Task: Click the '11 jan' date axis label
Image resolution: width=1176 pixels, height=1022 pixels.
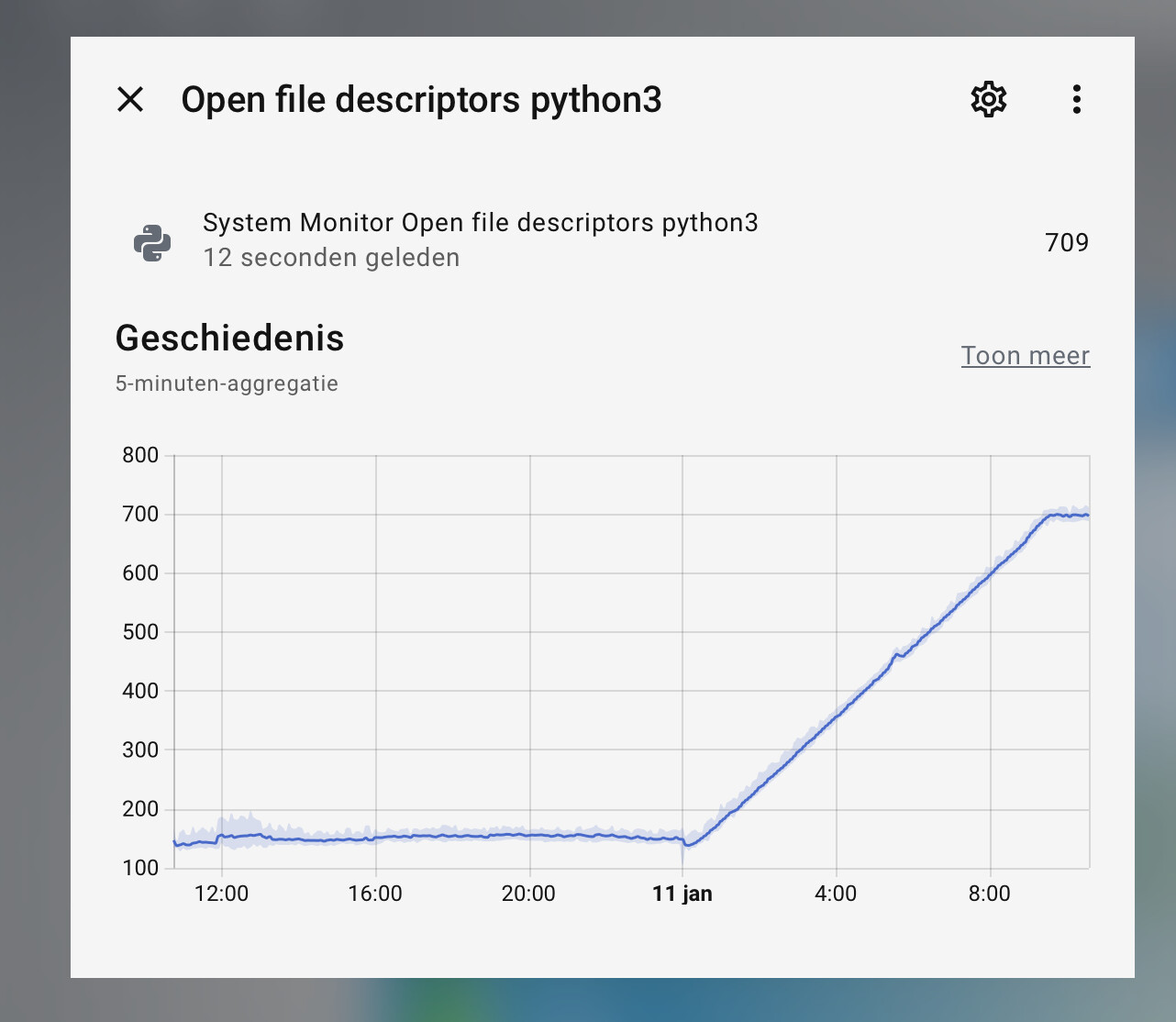Action: (682, 894)
